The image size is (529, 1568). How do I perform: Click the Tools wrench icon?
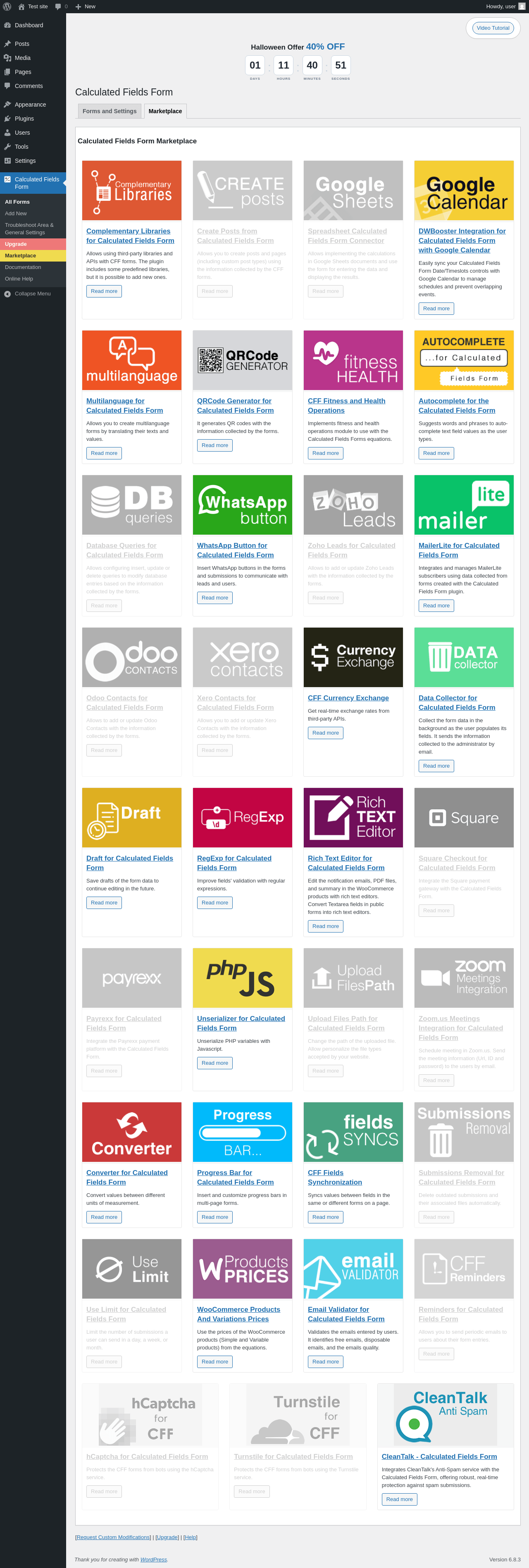tap(7, 147)
